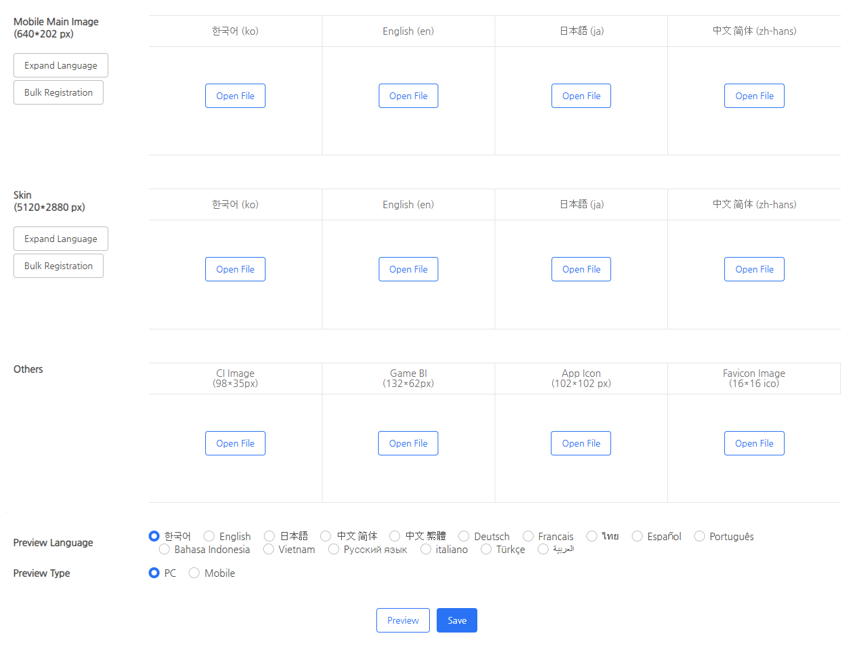Choose Mobile preview type
The width and height of the screenshot is (855, 649).
point(195,573)
